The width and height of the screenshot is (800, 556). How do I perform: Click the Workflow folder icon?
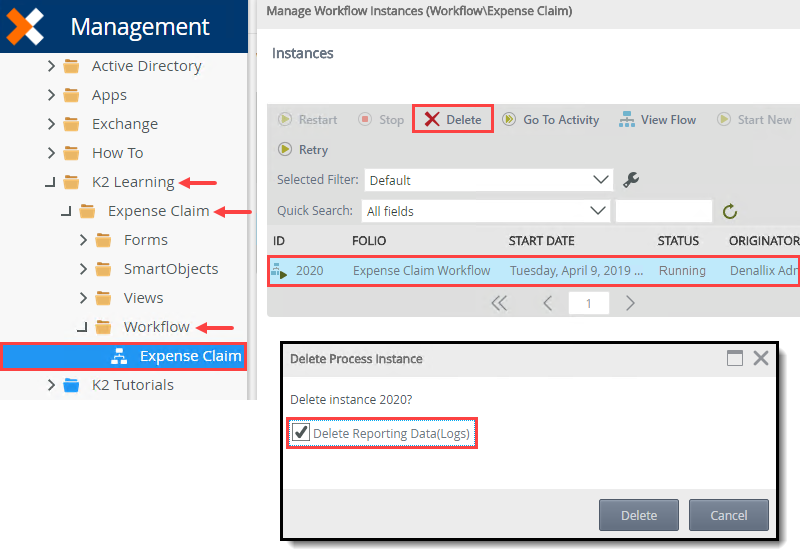(103, 327)
